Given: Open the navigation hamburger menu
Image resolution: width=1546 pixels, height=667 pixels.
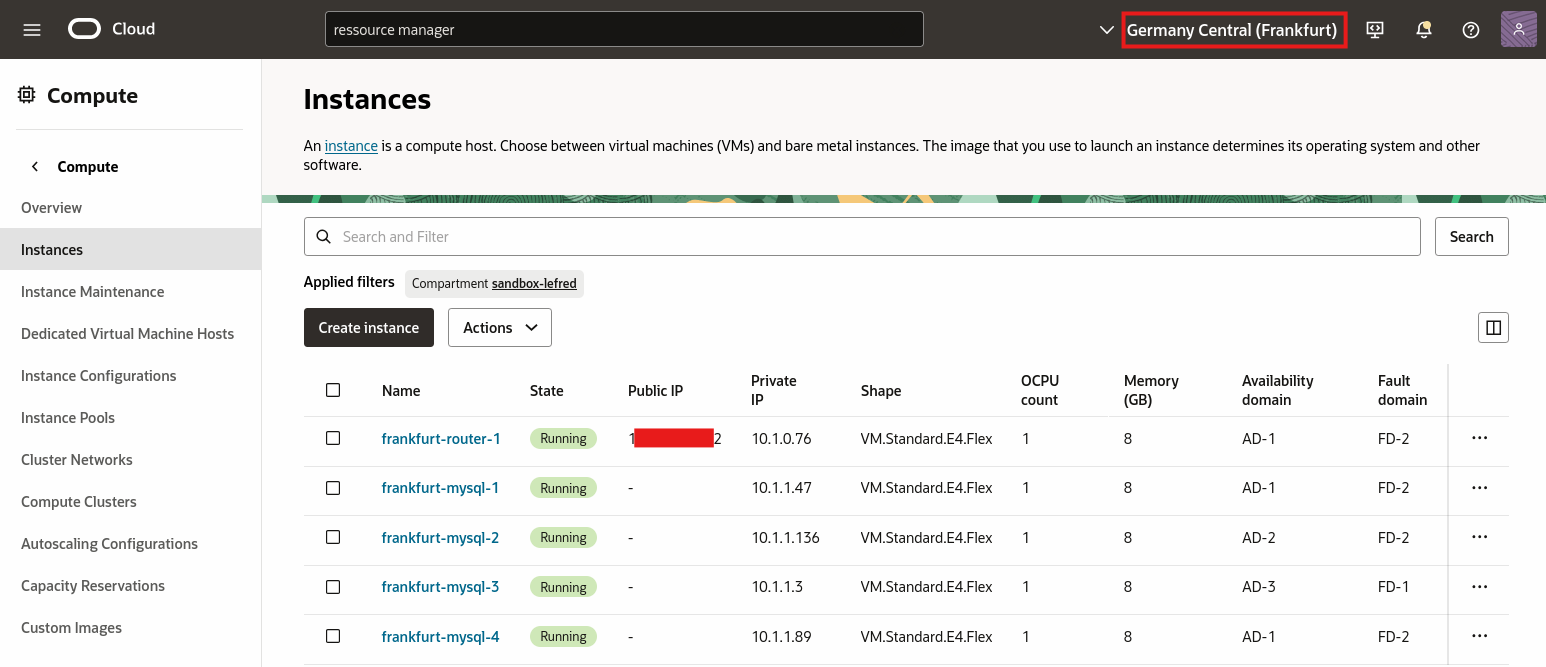Looking at the screenshot, I should click(x=31, y=29).
